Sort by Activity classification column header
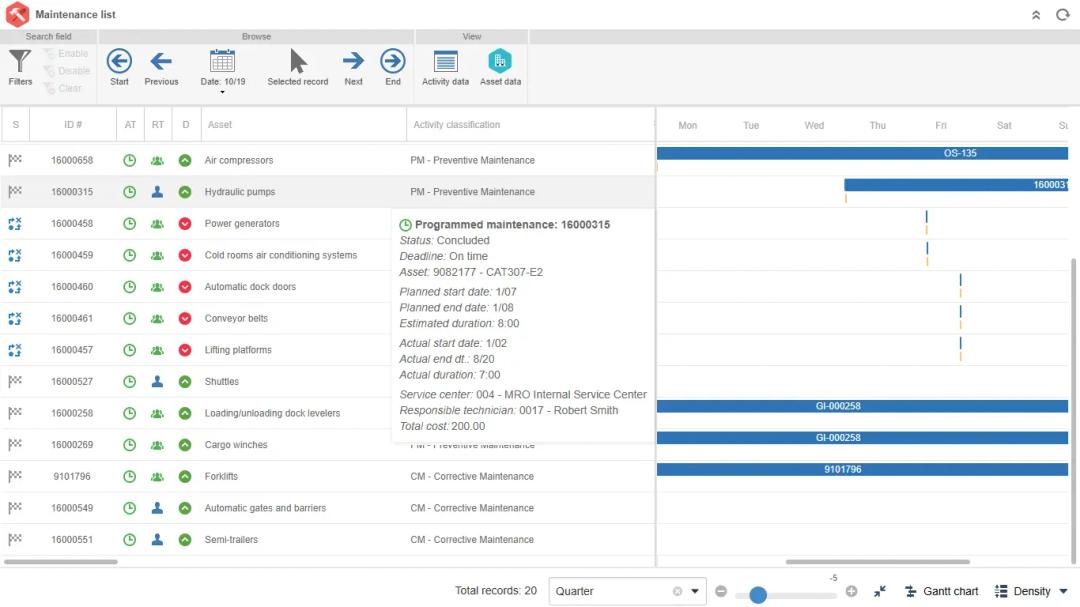Image resolution: width=1080 pixels, height=607 pixels. [x=456, y=125]
